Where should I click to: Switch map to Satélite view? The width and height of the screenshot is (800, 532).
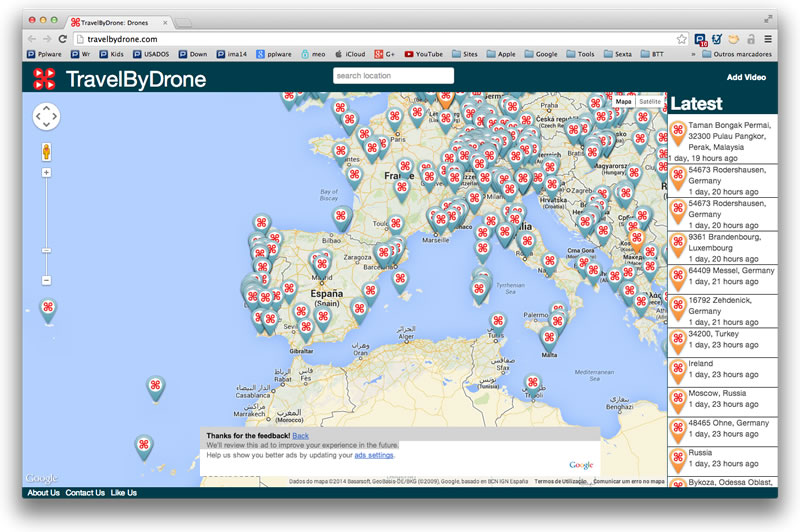pos(650,102)
